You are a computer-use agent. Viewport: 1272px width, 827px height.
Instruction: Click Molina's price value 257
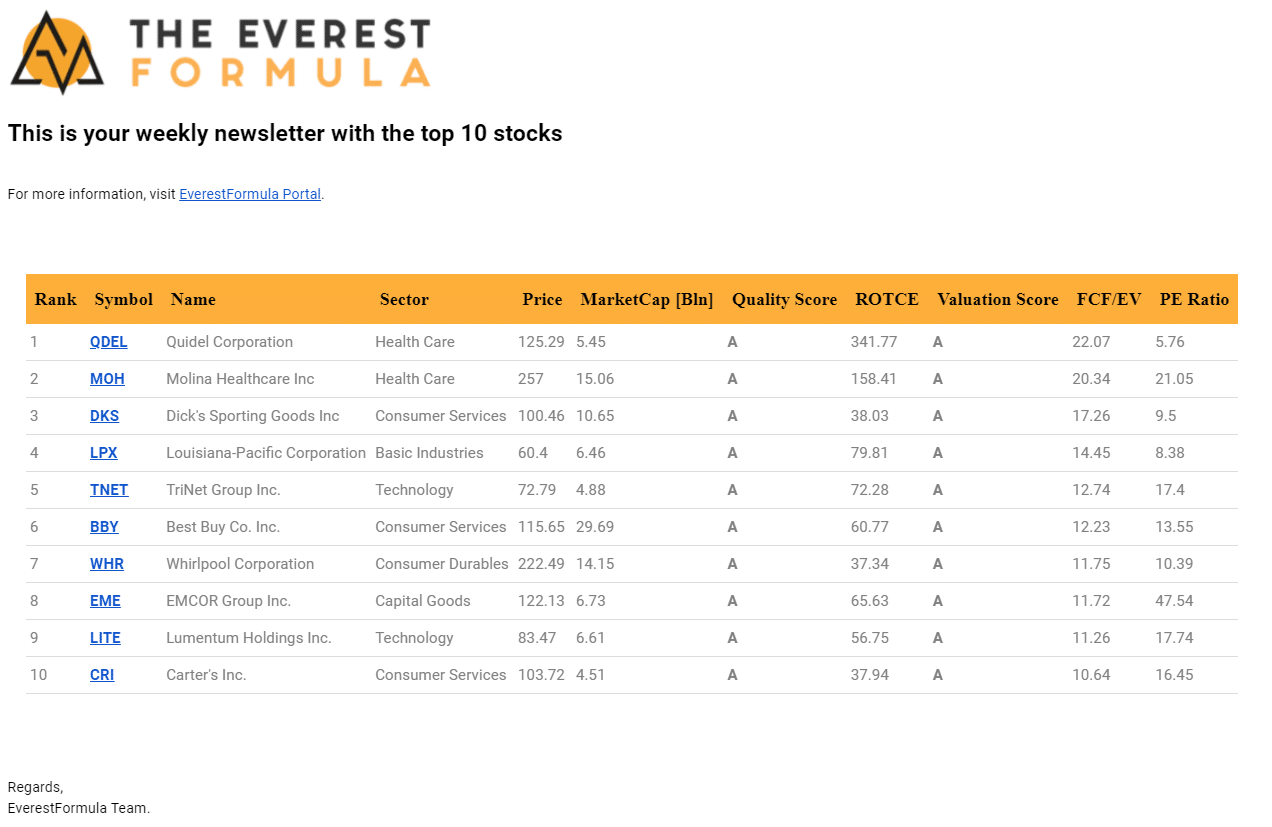tap(531, 379)
